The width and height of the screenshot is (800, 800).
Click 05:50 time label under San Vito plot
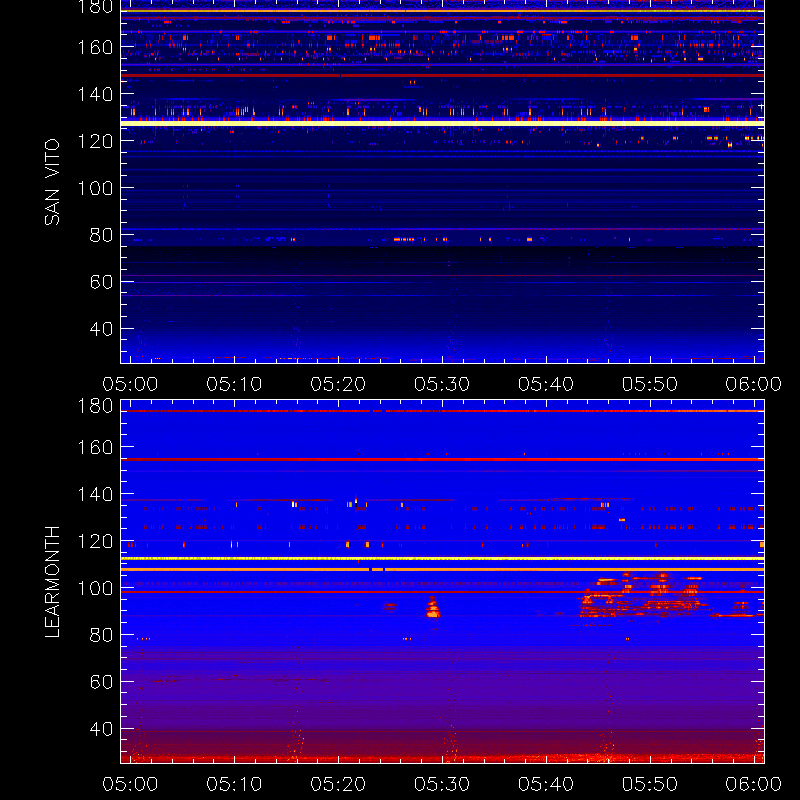click(x=650, y=384)
